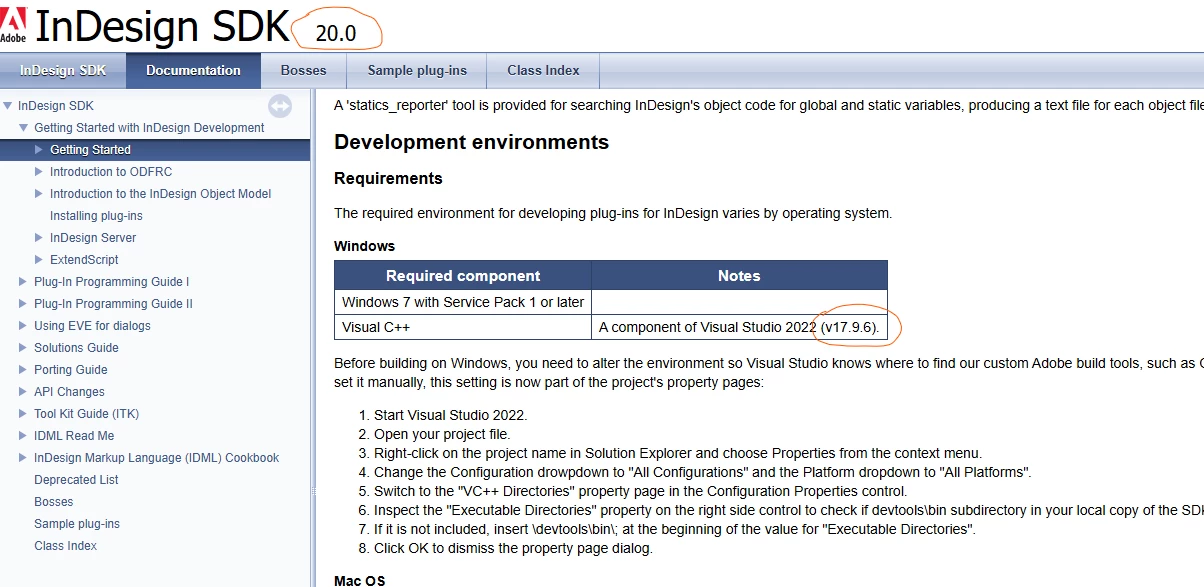This screenshot has height=587, width=1204.
Task: Expand the InDesign Server node arrow
Action: (x=40, y=238)
